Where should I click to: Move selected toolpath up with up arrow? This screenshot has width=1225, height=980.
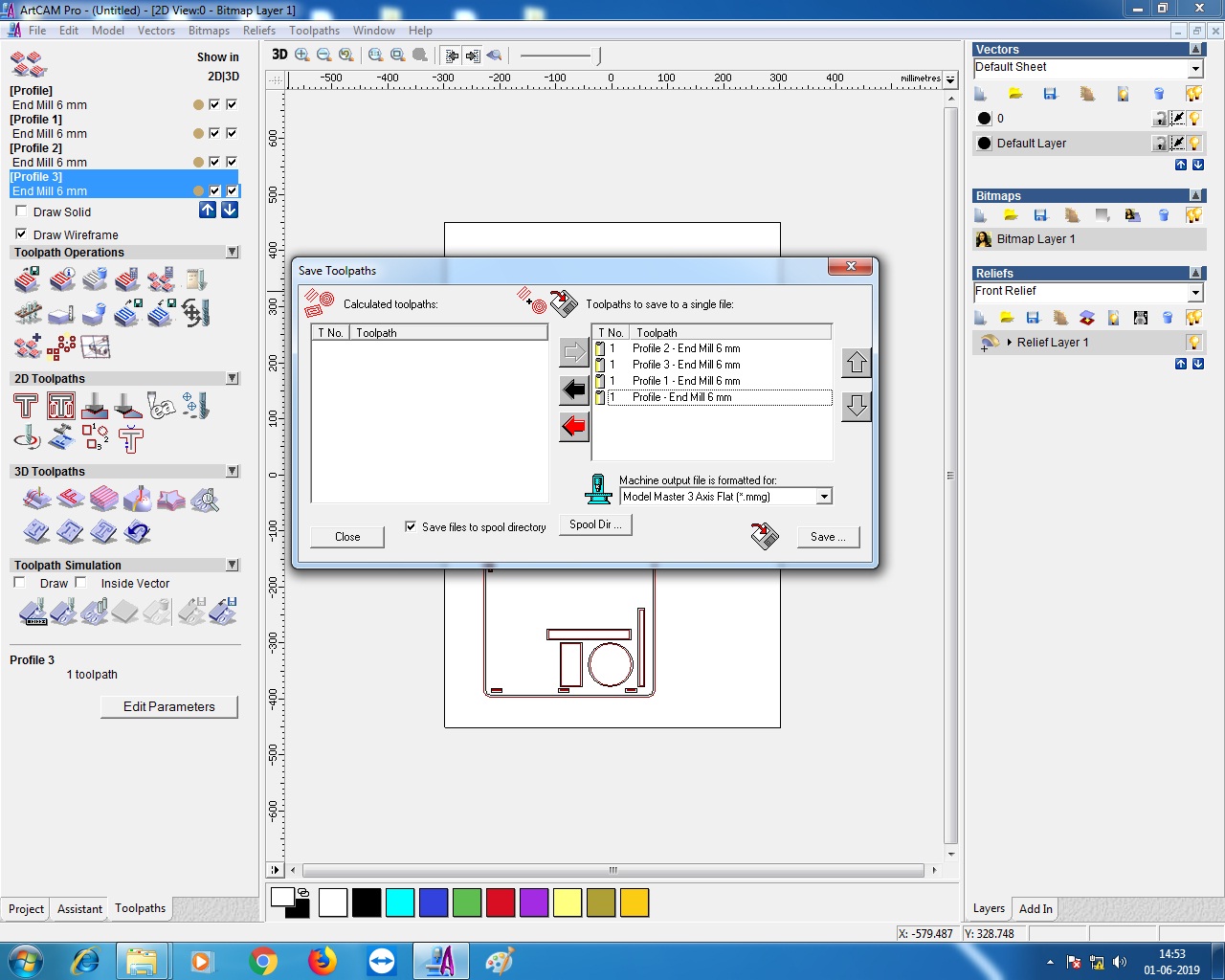pyautogui.click(x=857, y=363)
